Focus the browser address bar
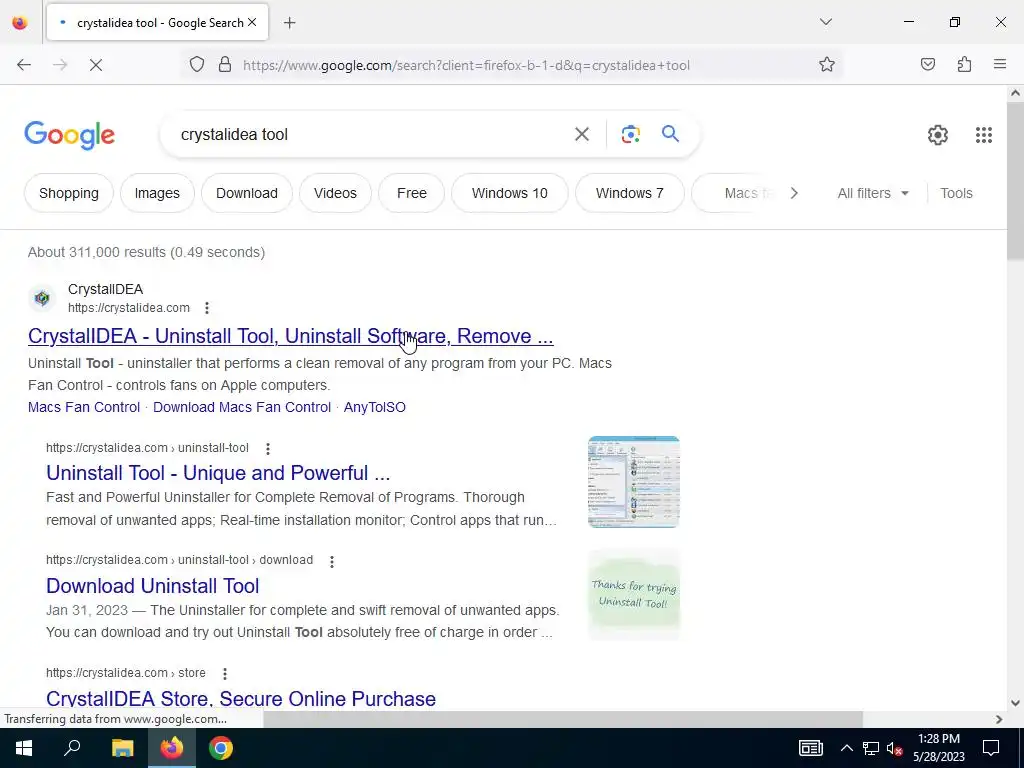Image resolution: width=1024 pixels, height=768 pixels. point(522,65)
